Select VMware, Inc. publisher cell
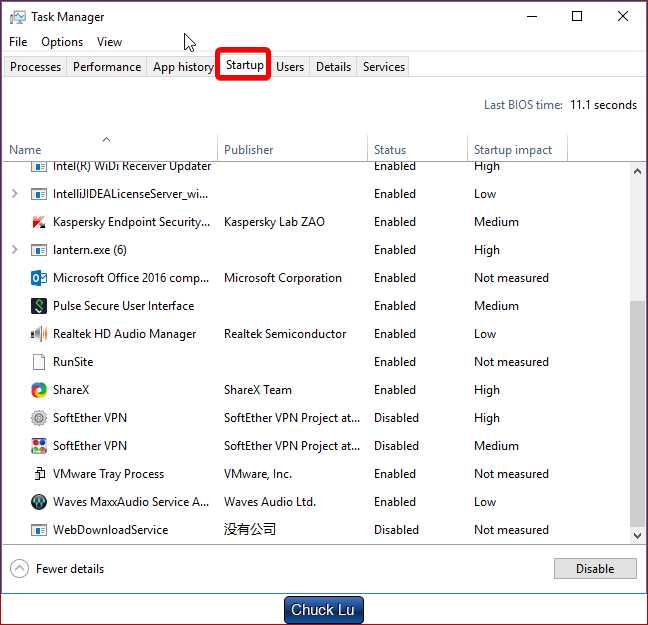648x625 pixels. point(258,474)
